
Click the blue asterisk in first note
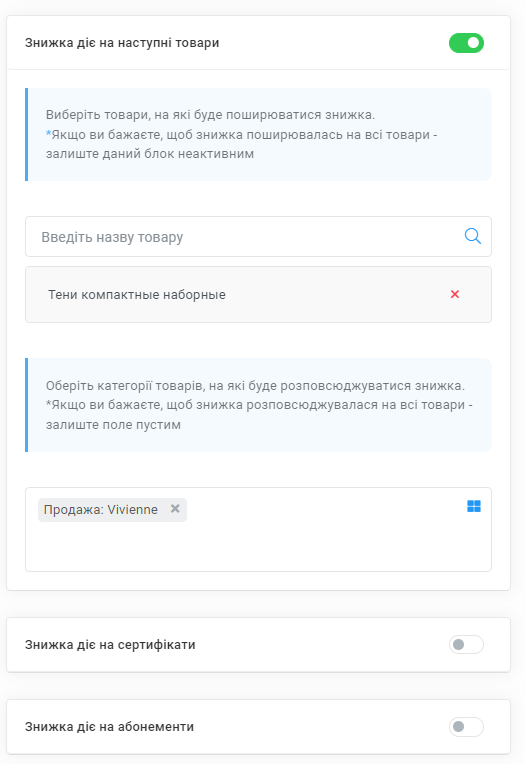pyautogui.click(x=48, y=134)
